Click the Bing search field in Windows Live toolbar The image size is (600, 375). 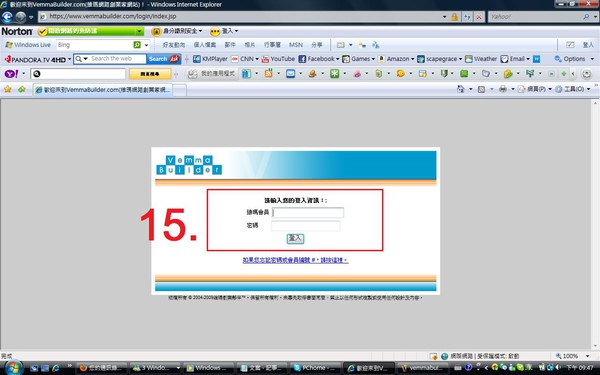[x=95, y=45]
